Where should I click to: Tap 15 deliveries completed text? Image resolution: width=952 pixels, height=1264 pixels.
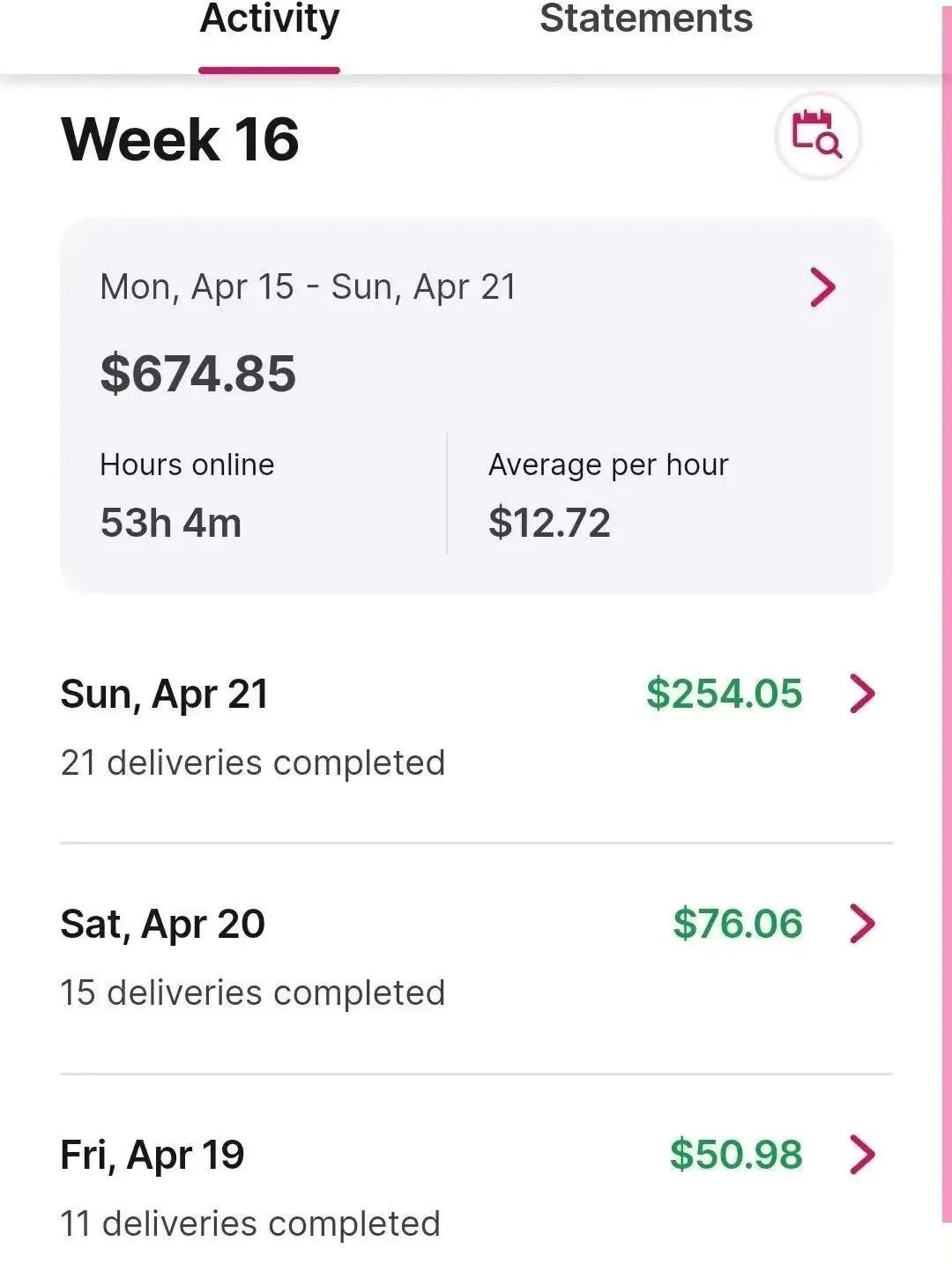pos(253,993)
